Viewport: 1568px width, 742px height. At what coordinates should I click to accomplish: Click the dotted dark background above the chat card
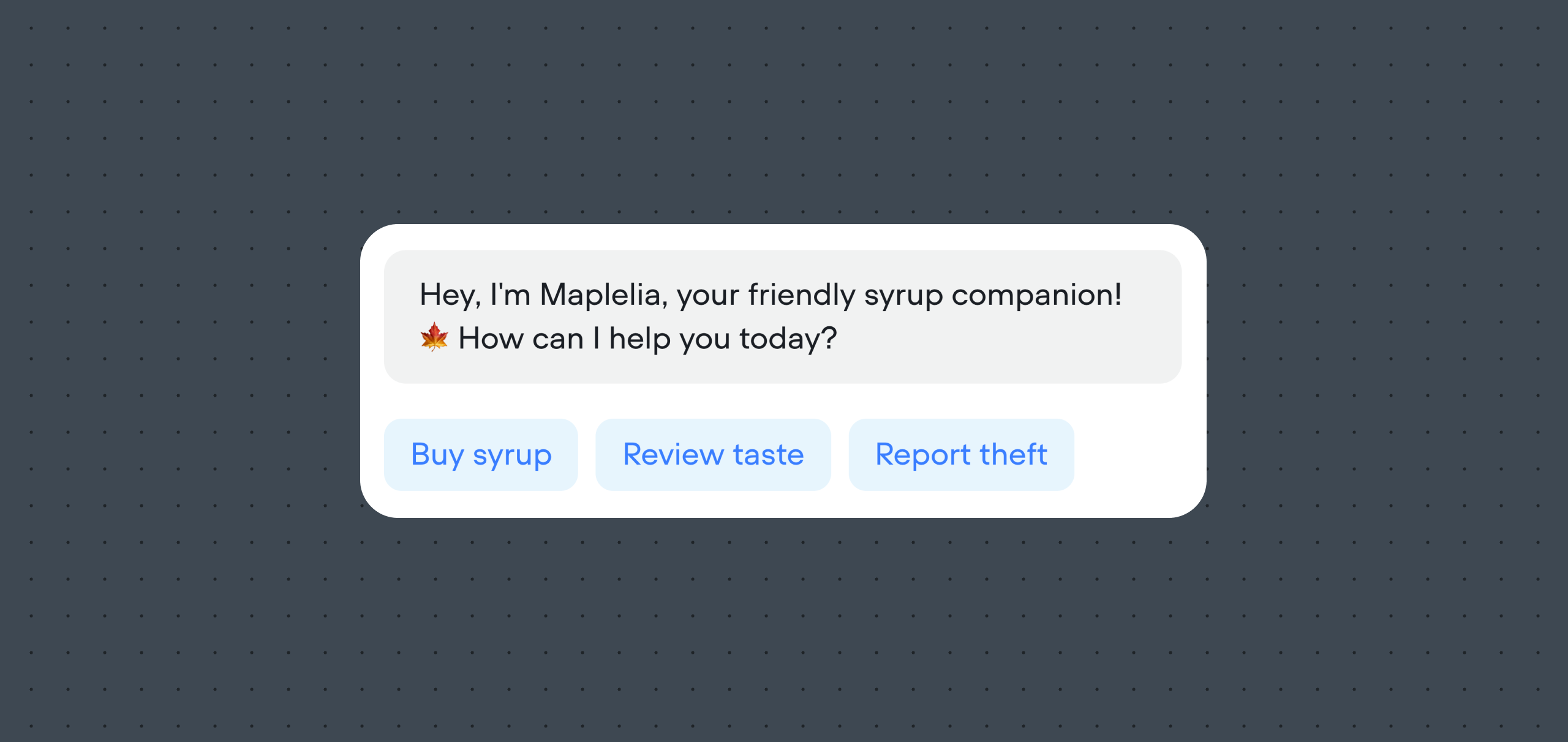coord(783,110)
